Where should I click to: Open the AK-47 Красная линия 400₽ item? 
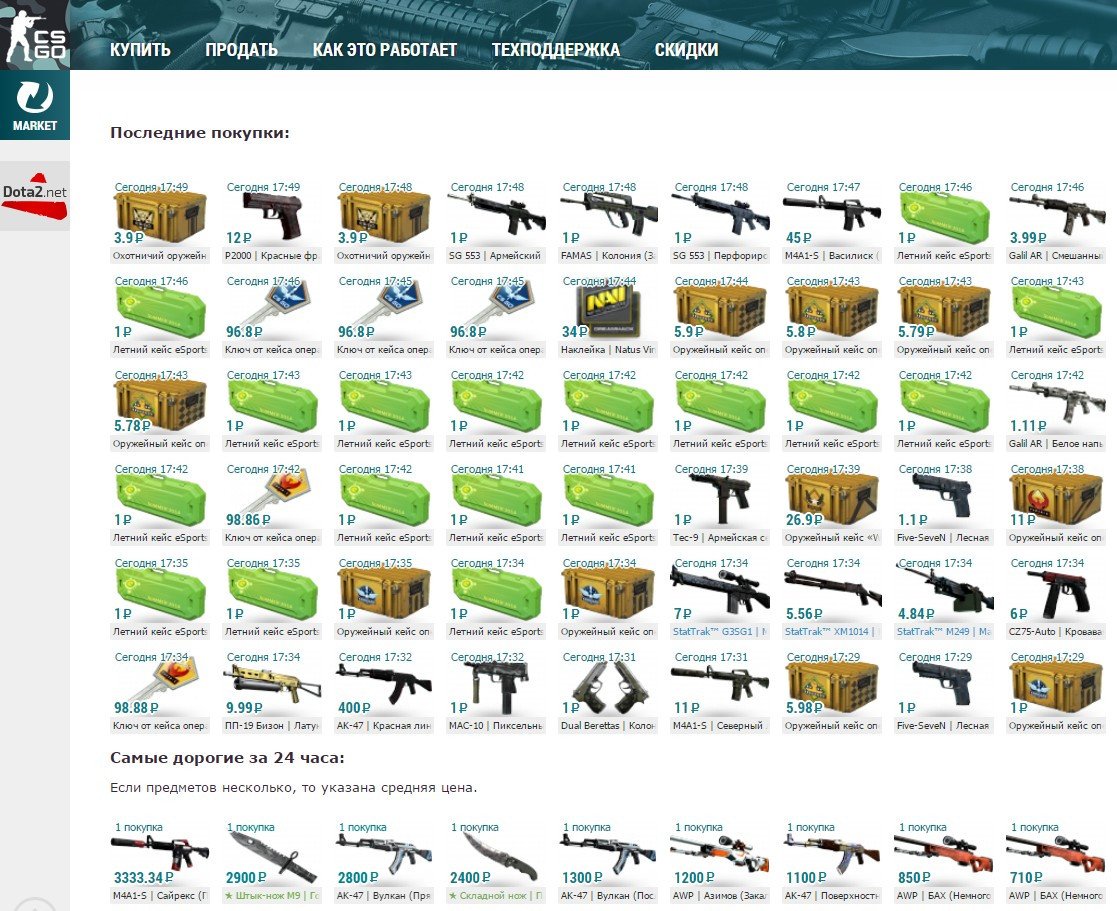coord(384,686)
